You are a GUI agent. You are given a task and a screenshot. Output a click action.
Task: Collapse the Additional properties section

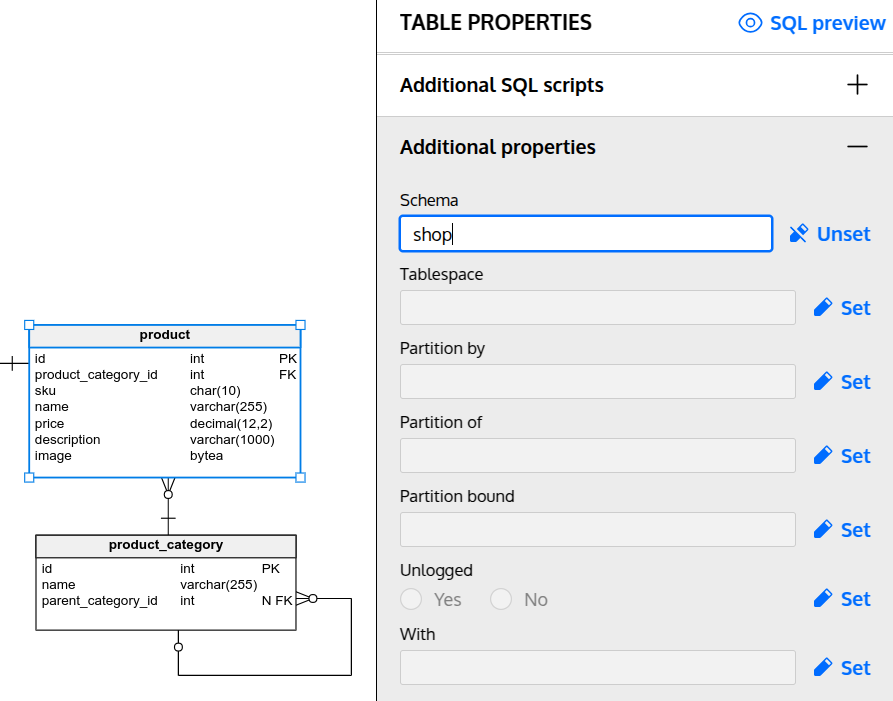point(857,147)
